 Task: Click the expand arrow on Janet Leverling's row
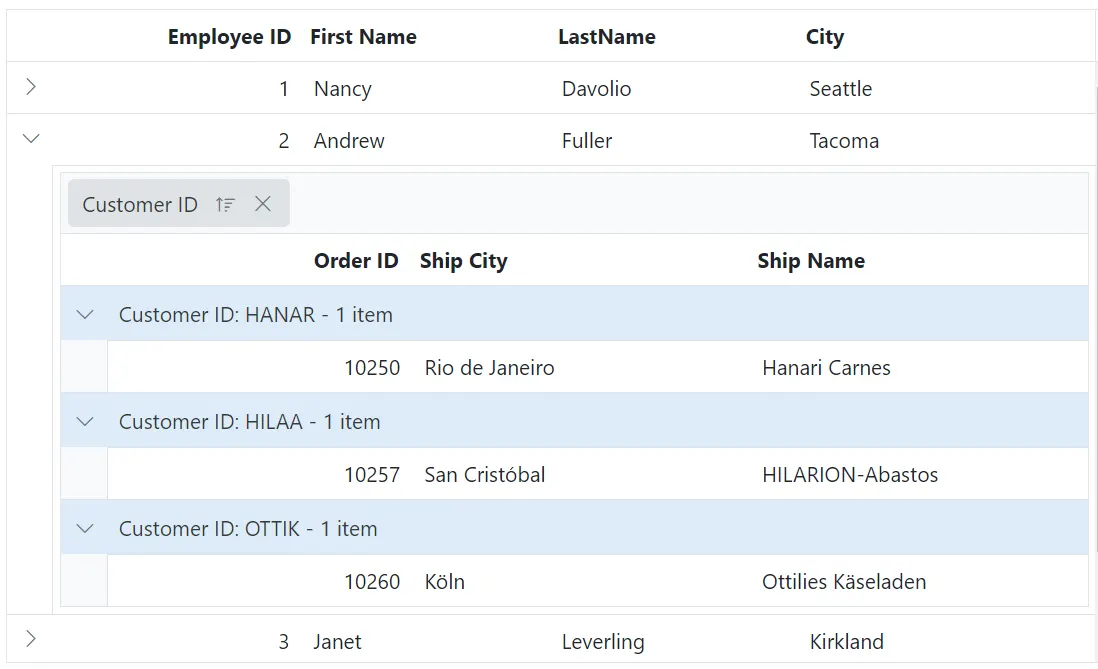(x=30, y=638)
